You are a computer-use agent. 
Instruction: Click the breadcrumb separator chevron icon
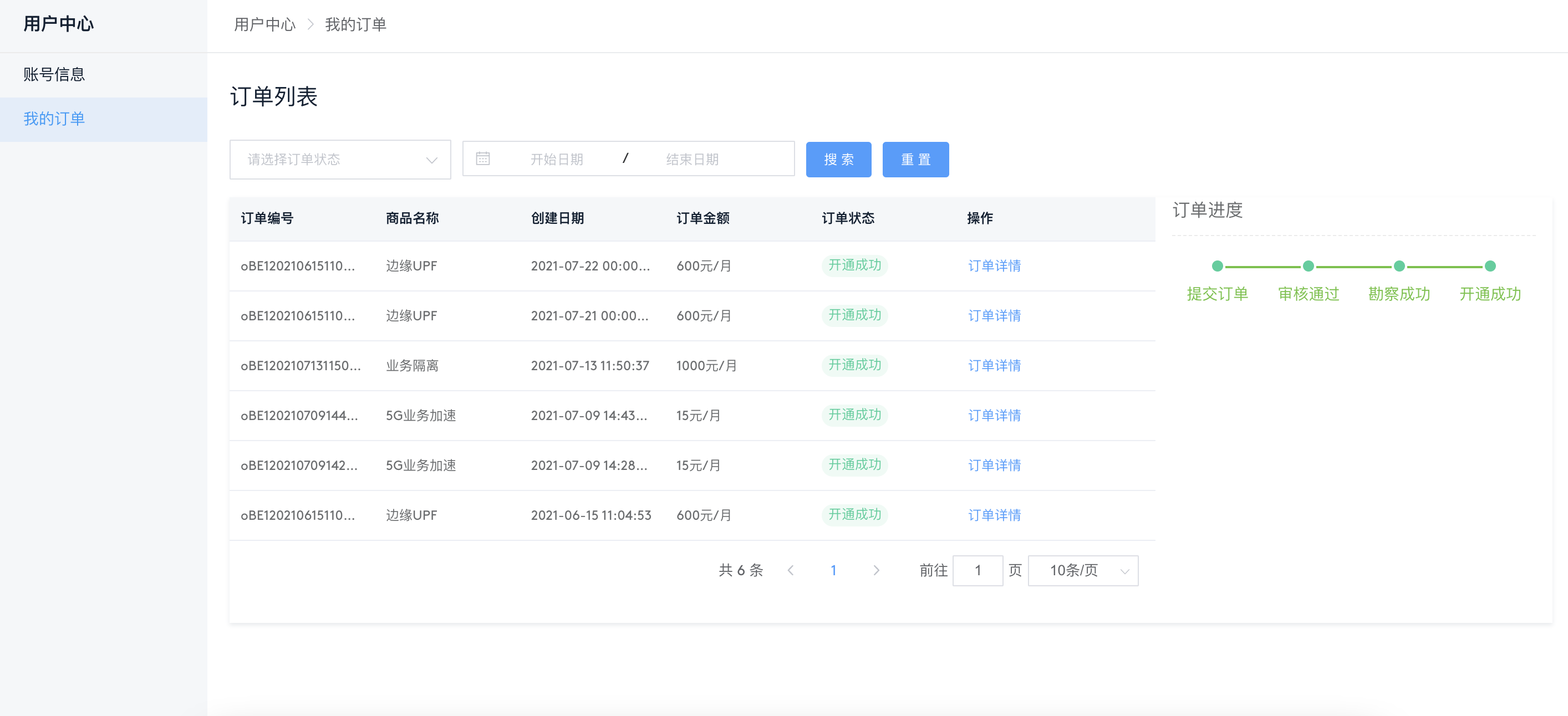tap(310, 24)
